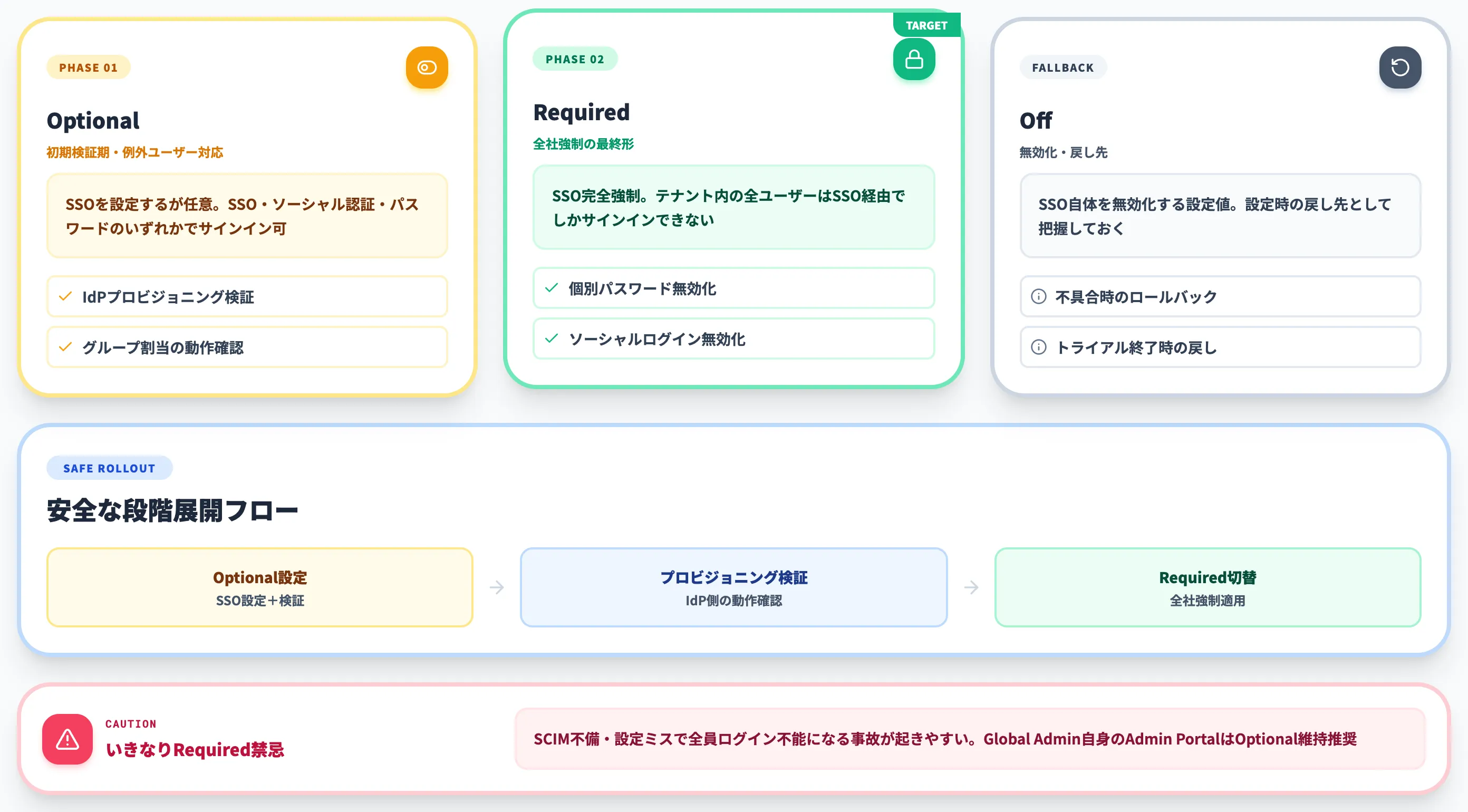Click checkmark beside 個別パスワード無効化

551,288
